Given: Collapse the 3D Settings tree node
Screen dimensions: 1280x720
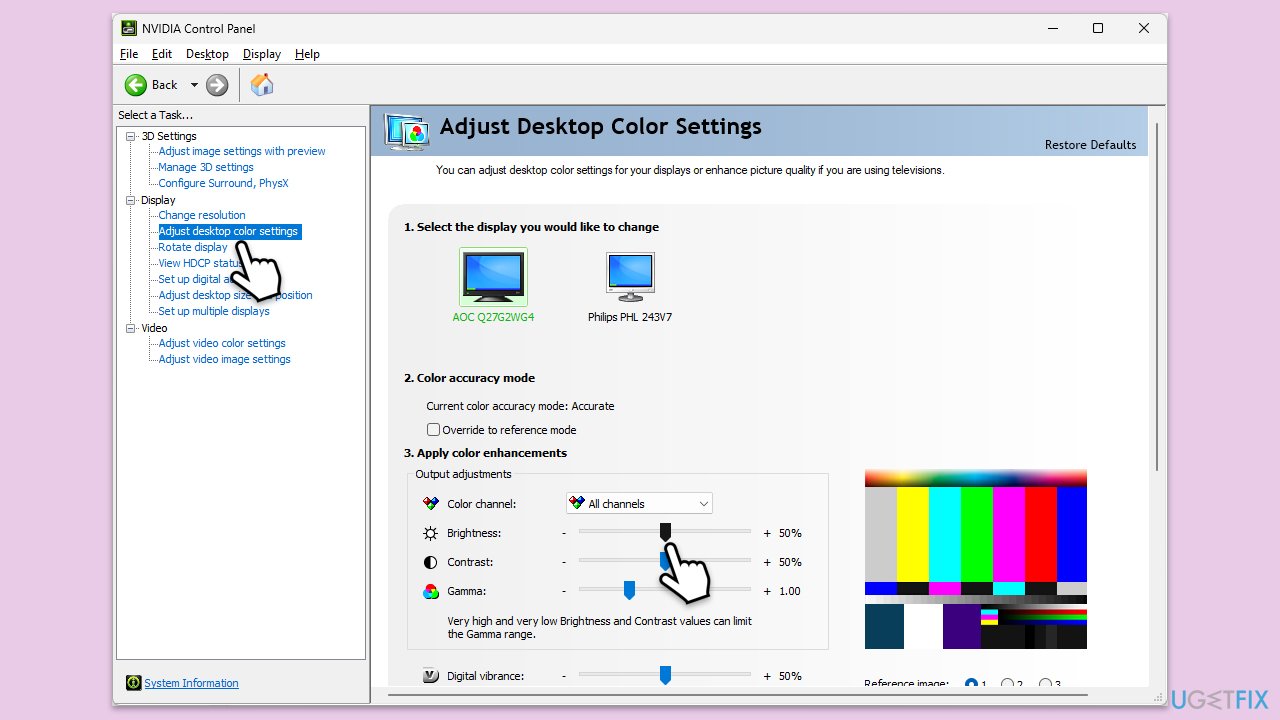Looking at the screenshot, I should pos(130,136).
